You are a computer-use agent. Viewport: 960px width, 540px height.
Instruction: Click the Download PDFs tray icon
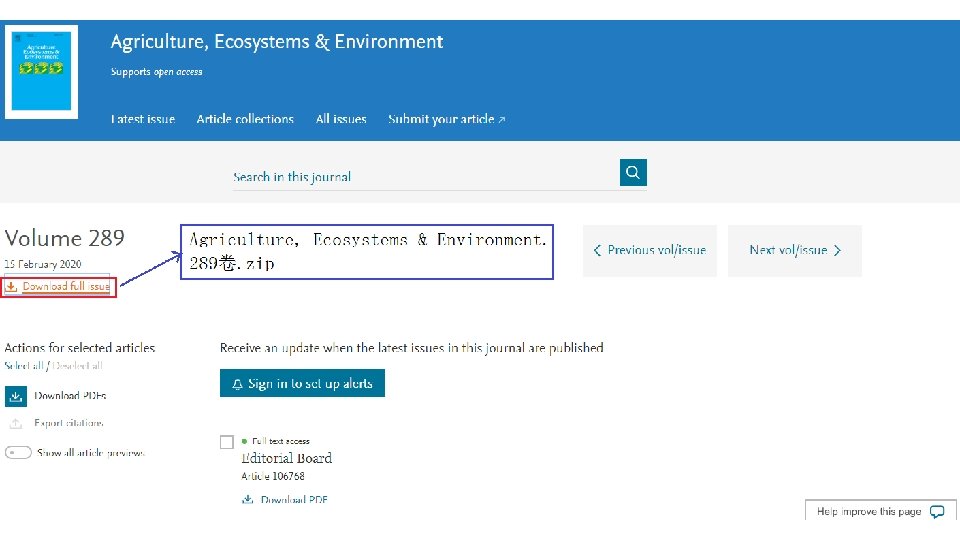(16, 396)
